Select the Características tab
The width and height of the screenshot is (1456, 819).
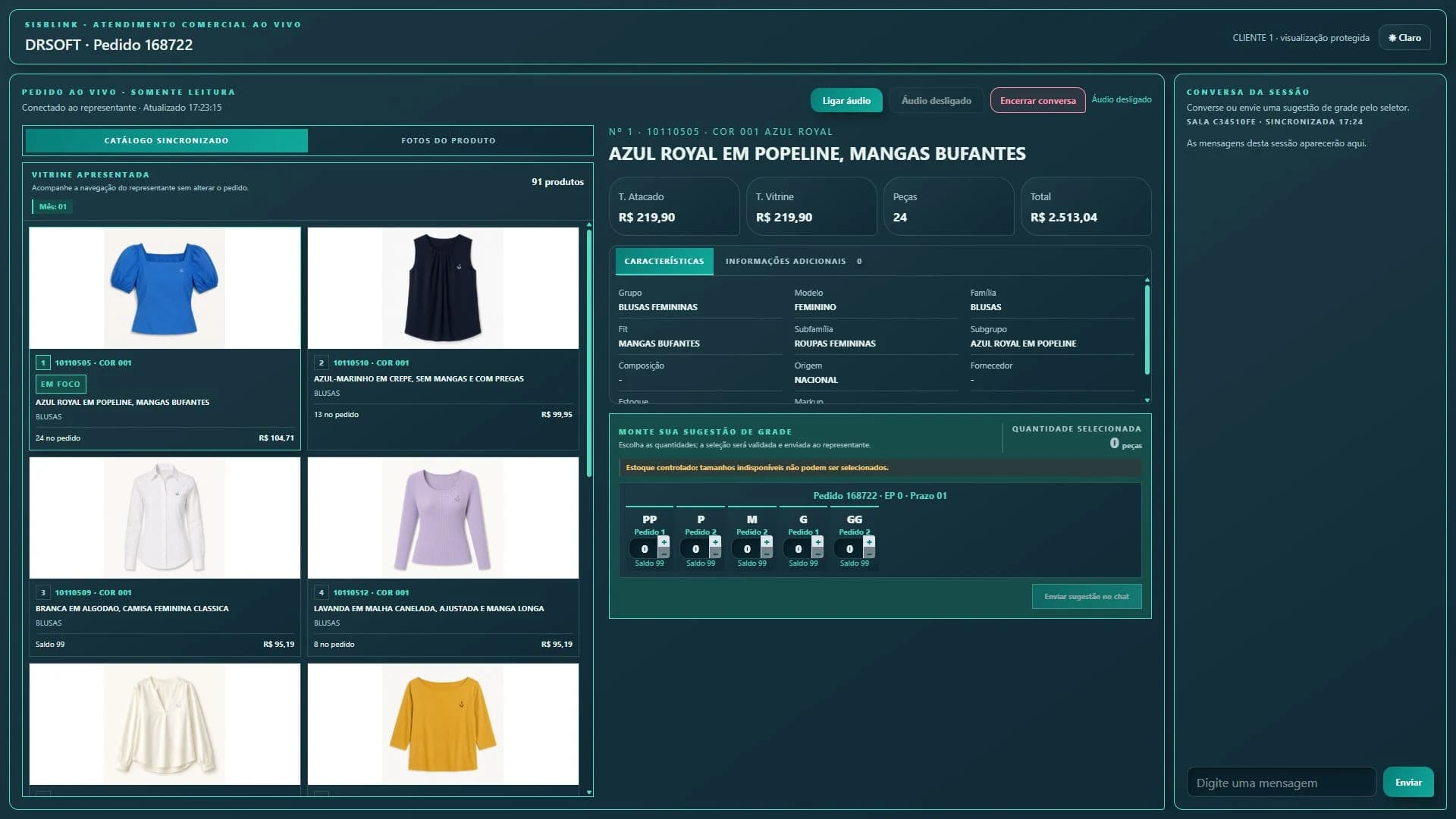click(664, 262)
